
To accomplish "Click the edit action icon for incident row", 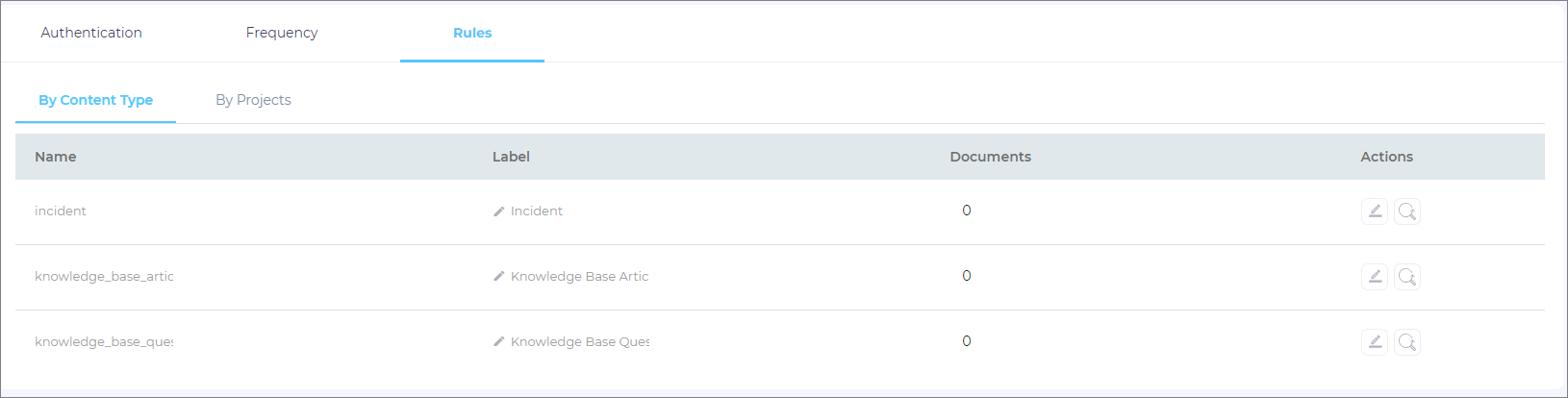I will pyautogui.click(x=1375, y=211).
